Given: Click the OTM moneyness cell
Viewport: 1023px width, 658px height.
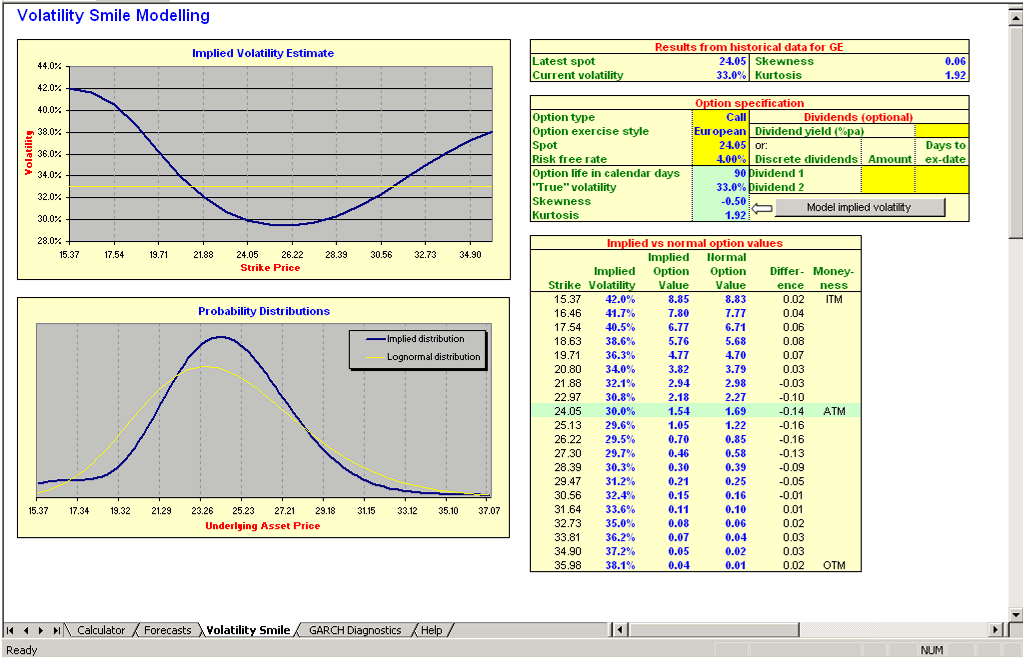Looking at the screenshot, I should click(834, 565).
